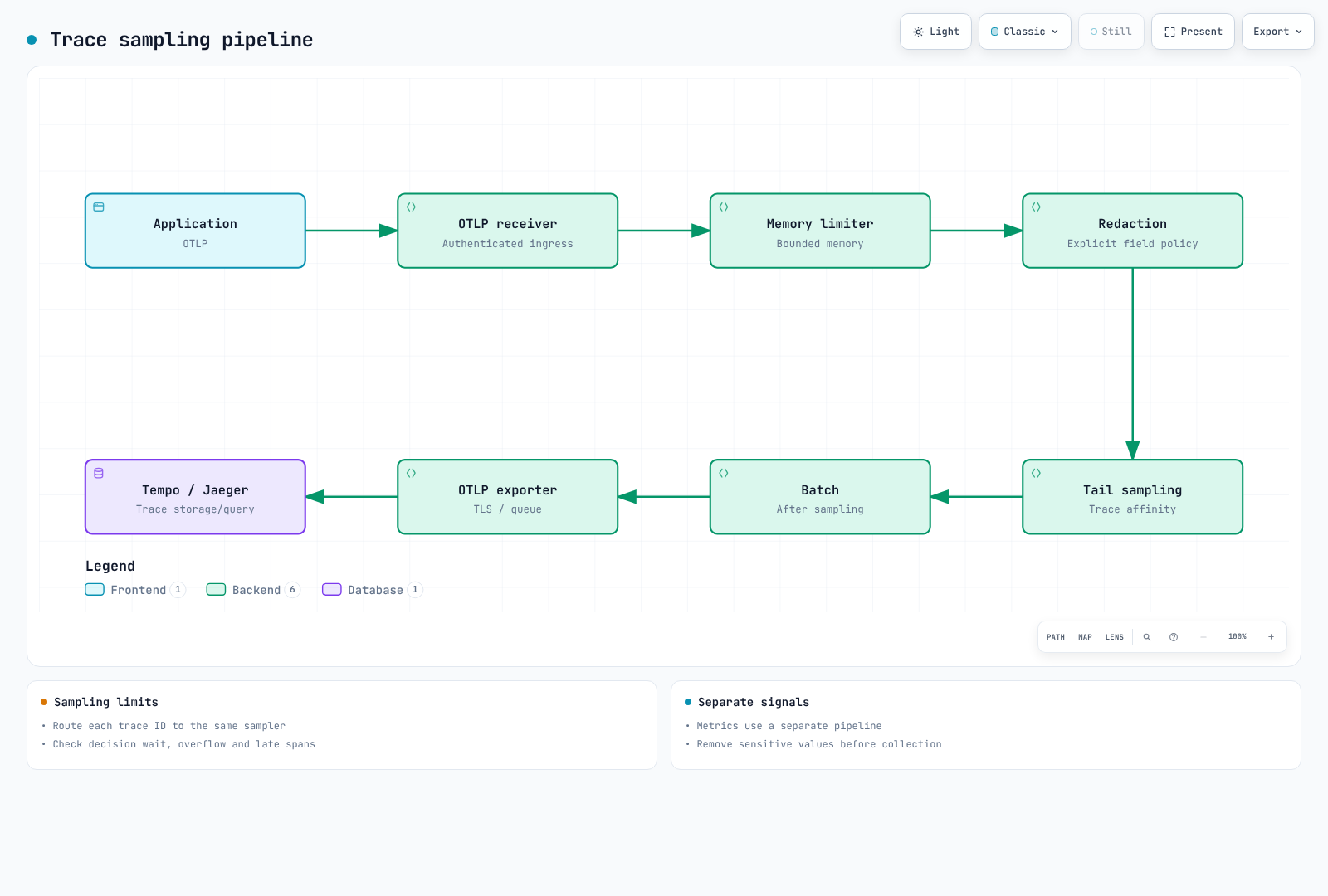Click the code icon on OTLP receiver node
This screenshot has height=896, width=1328.
[x=411, y=207]
